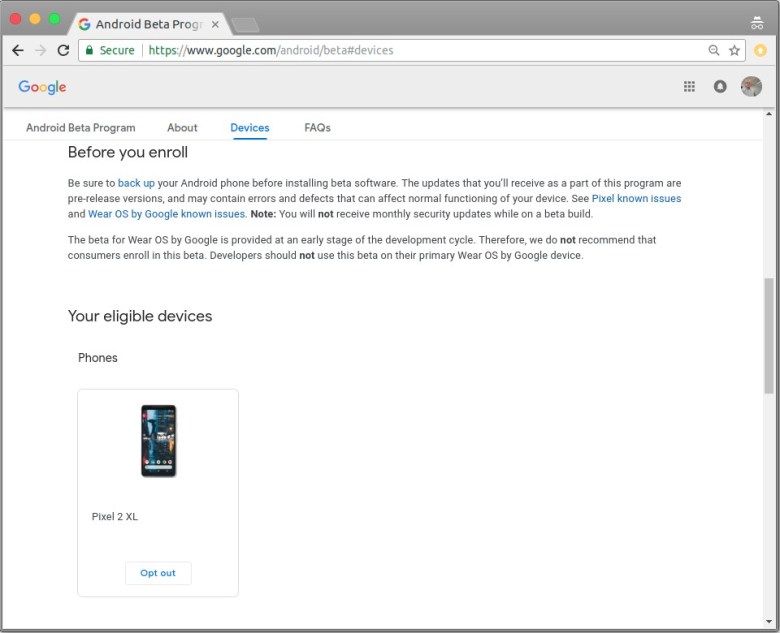Click the Secure padlock icon

[x=90, y=50]
